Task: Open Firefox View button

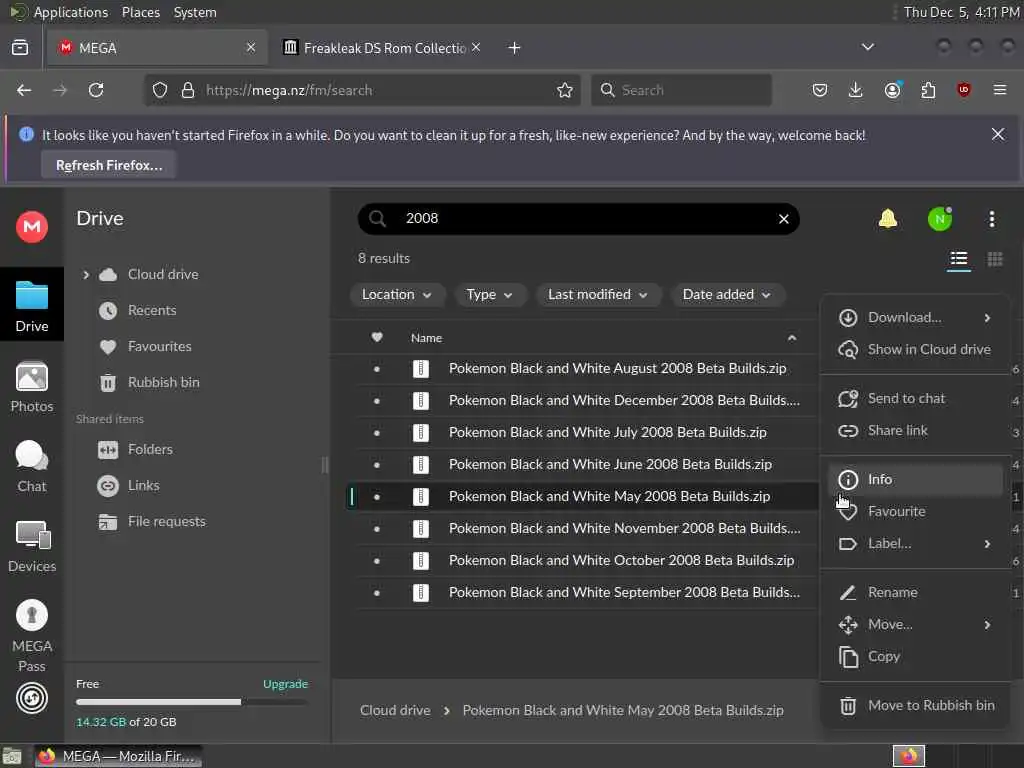Action: [x=20, y=48]
